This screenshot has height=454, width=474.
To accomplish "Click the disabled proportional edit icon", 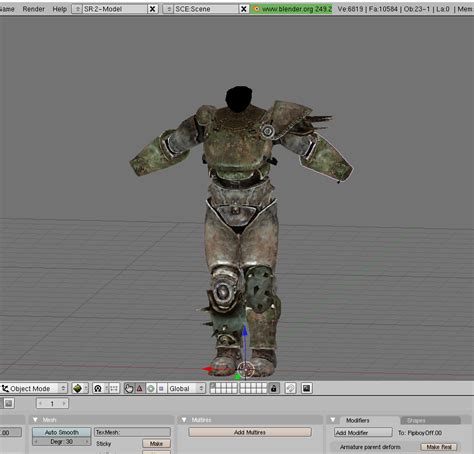I will click(x=291, y=388).
